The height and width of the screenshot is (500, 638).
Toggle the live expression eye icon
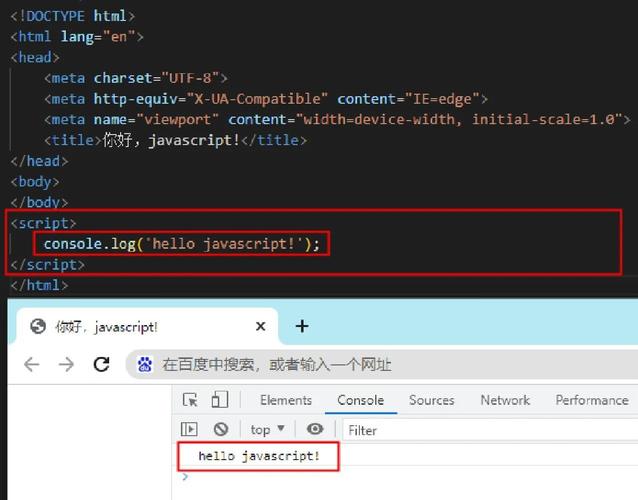[x=315, y=429]
